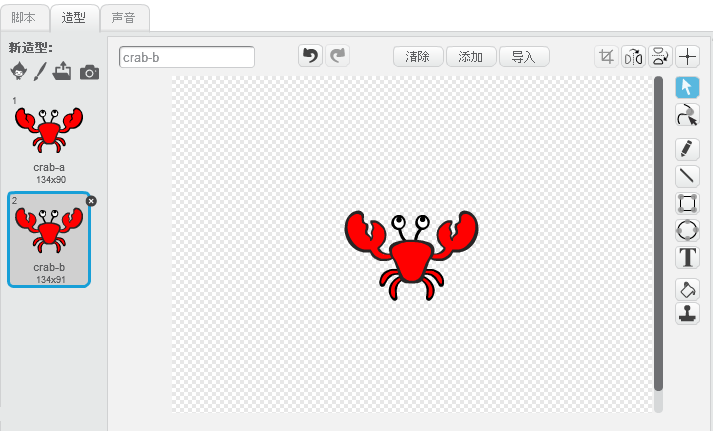Select the crop tool icon
The image size is (713, 431).
coord(607,57)
